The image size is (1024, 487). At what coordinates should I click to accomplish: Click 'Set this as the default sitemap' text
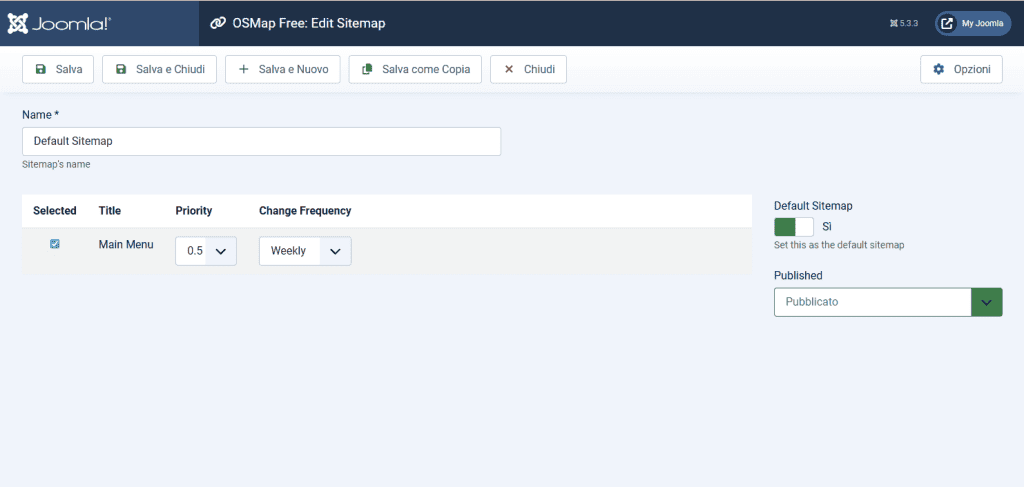[839, 245]
